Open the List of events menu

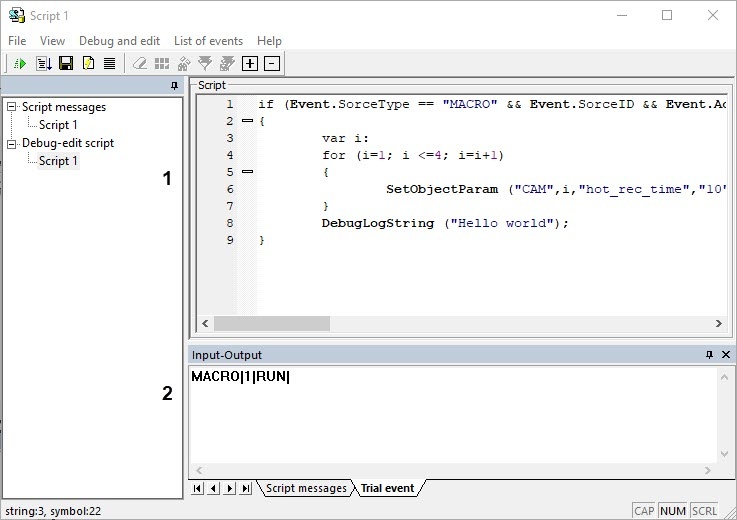click(208, 41)
